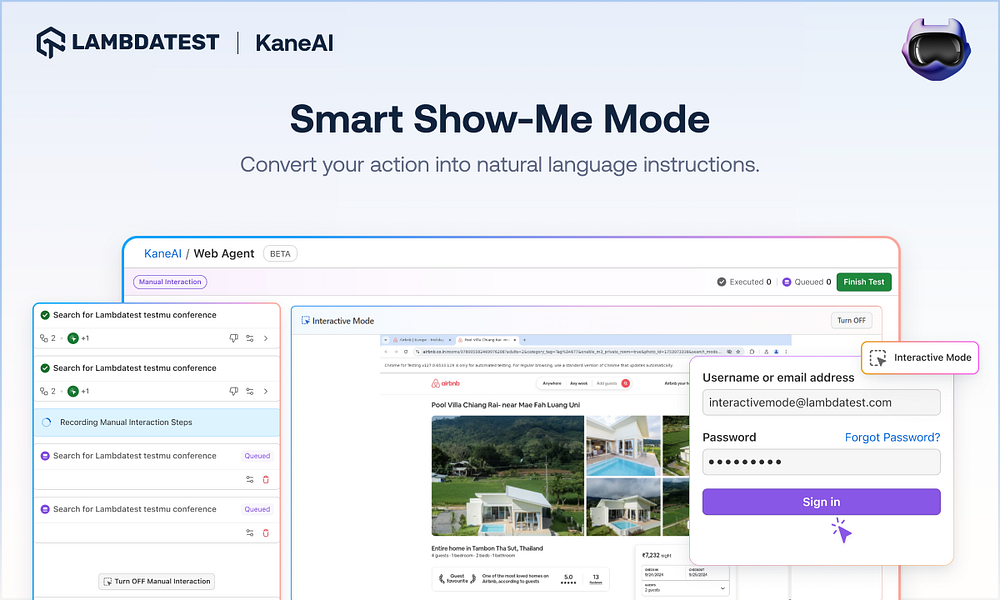The height and width of the screenshot is (600, 1000).
Task: Select the Recording Manual Interaction Steps row
Action: click(157, 422)
